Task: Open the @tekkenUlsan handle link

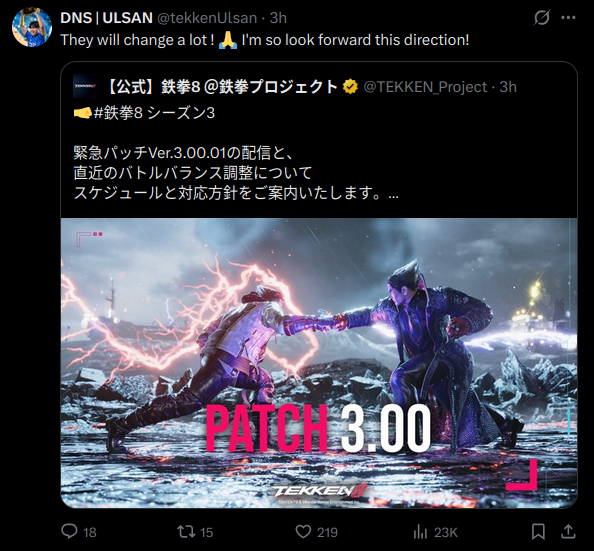Action: [x=207, y=18]
